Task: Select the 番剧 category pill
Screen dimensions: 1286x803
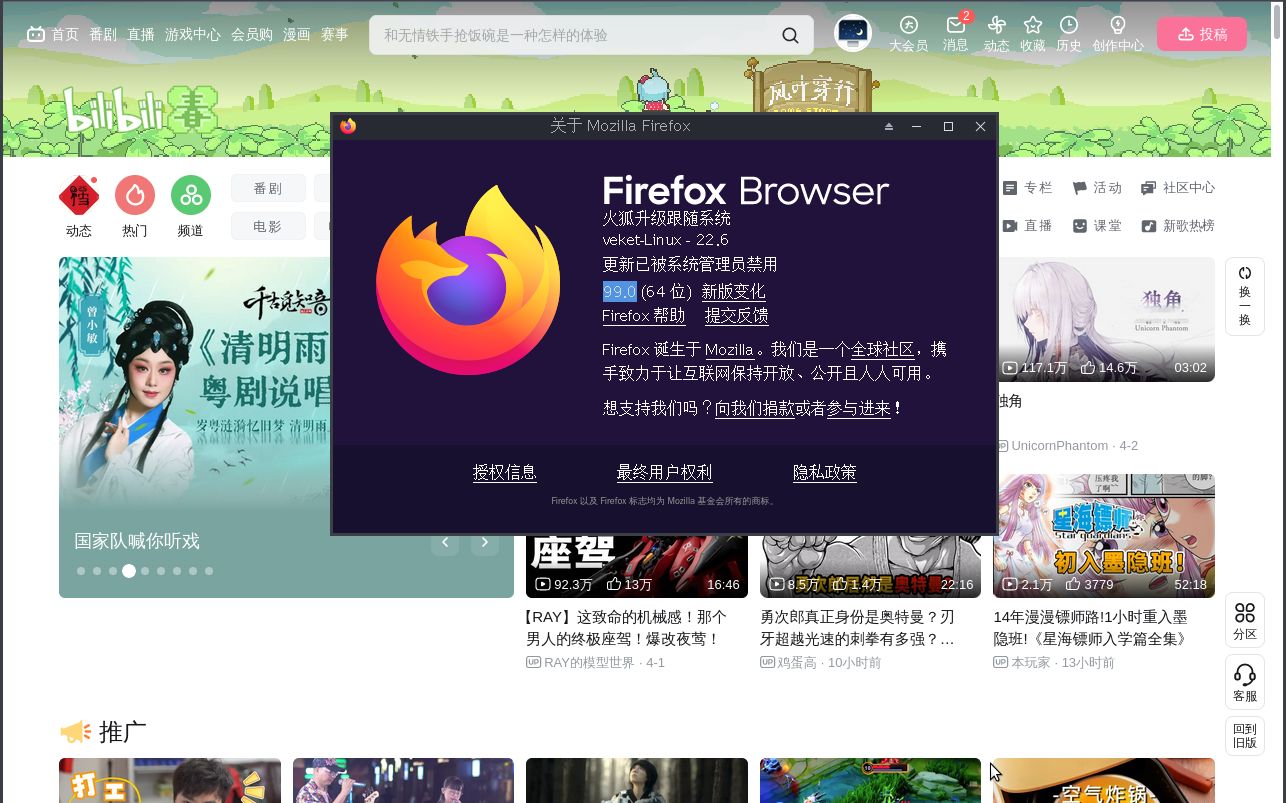Action: tap(268, 188)
